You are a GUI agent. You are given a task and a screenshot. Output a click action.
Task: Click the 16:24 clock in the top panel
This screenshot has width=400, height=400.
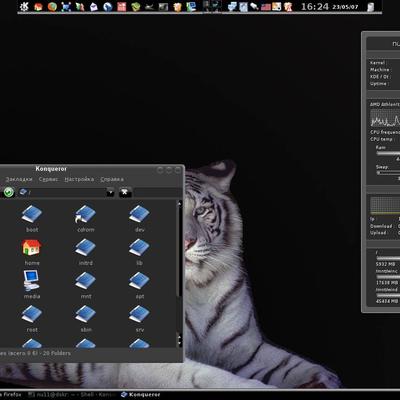[315, 7]
